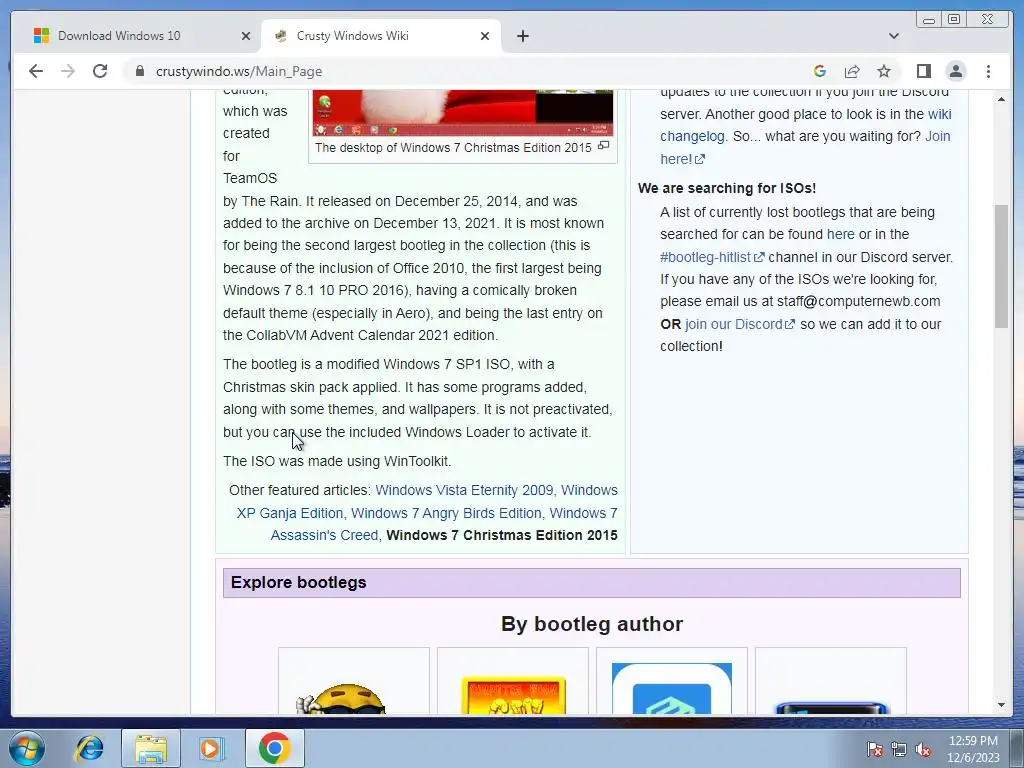The image size is (1024, 768).
Task: Reload the current page
Action: 100,71
